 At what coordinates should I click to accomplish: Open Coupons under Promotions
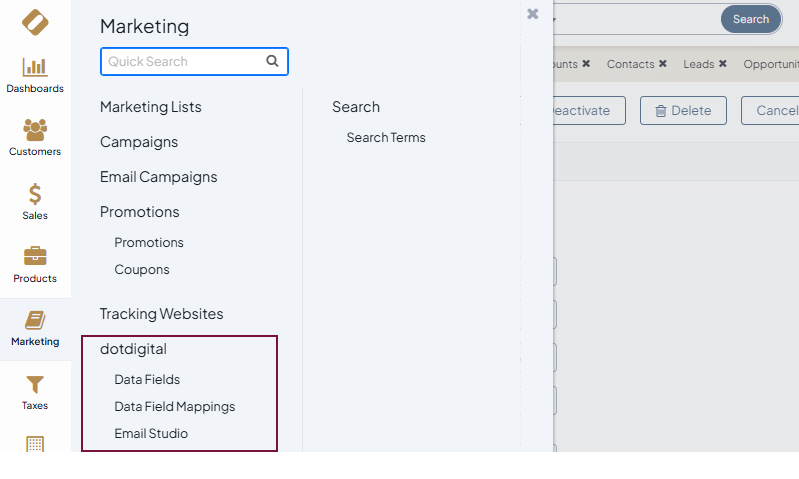tap(142, 269)
